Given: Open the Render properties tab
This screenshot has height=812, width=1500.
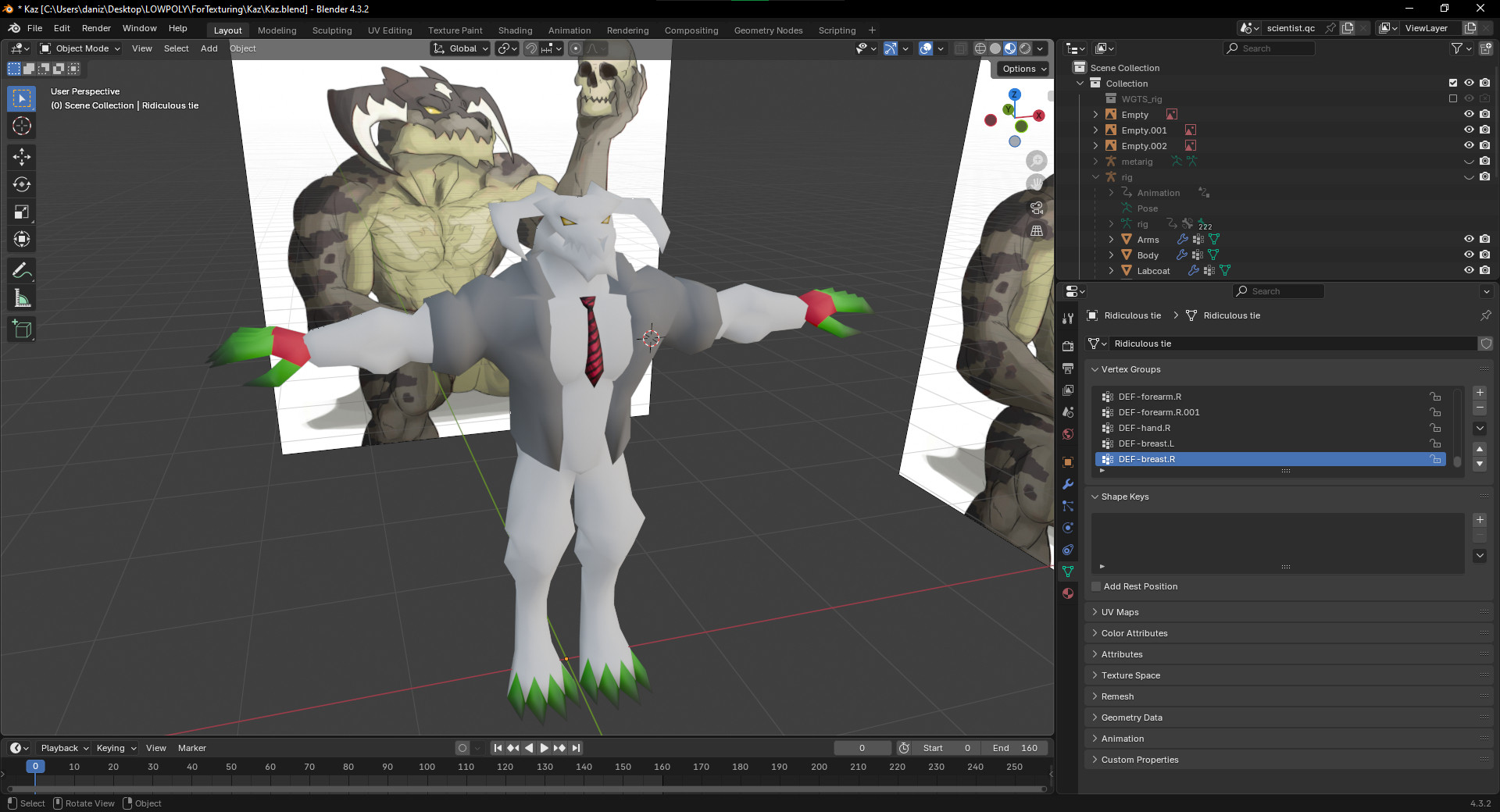Looking at the screenshot, I should click(1068, 346).
